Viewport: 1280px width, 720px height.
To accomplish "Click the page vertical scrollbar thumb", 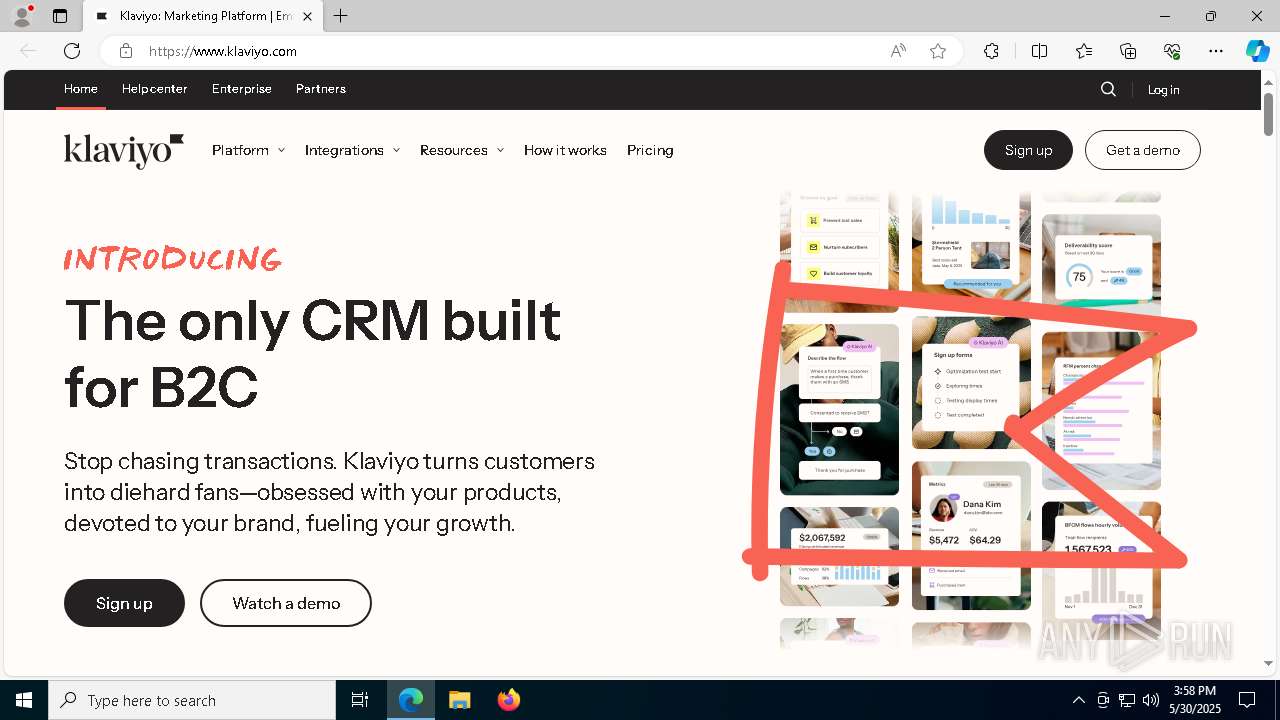I will click(1268, 114).
